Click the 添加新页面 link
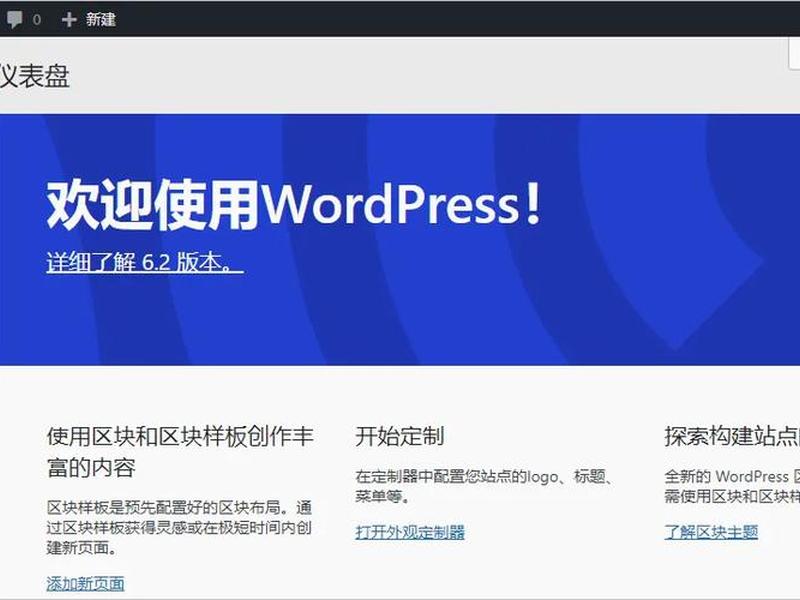800x600 pixels. (x=85, y=583)
